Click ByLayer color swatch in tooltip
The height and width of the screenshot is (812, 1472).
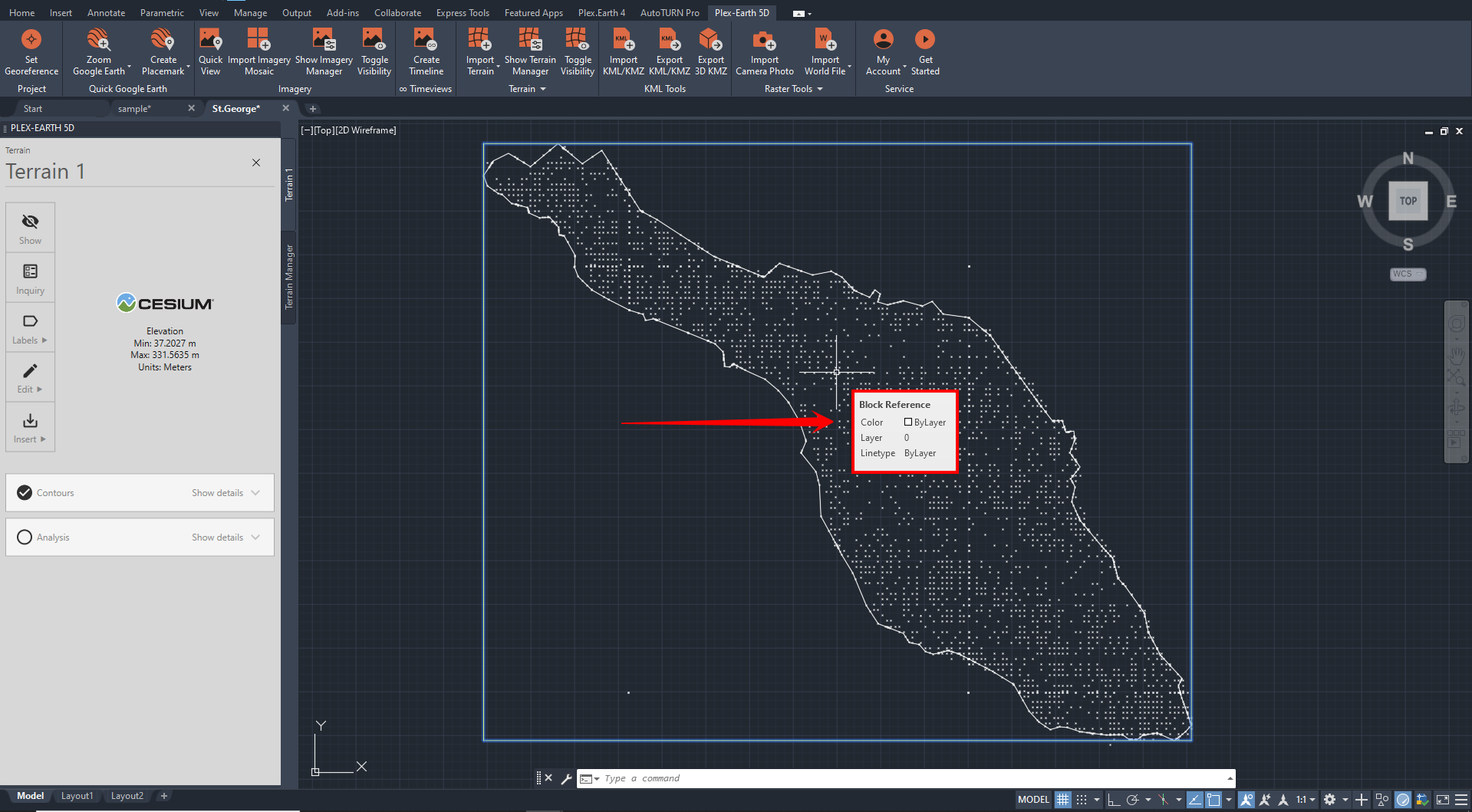[x=908, y=422]
